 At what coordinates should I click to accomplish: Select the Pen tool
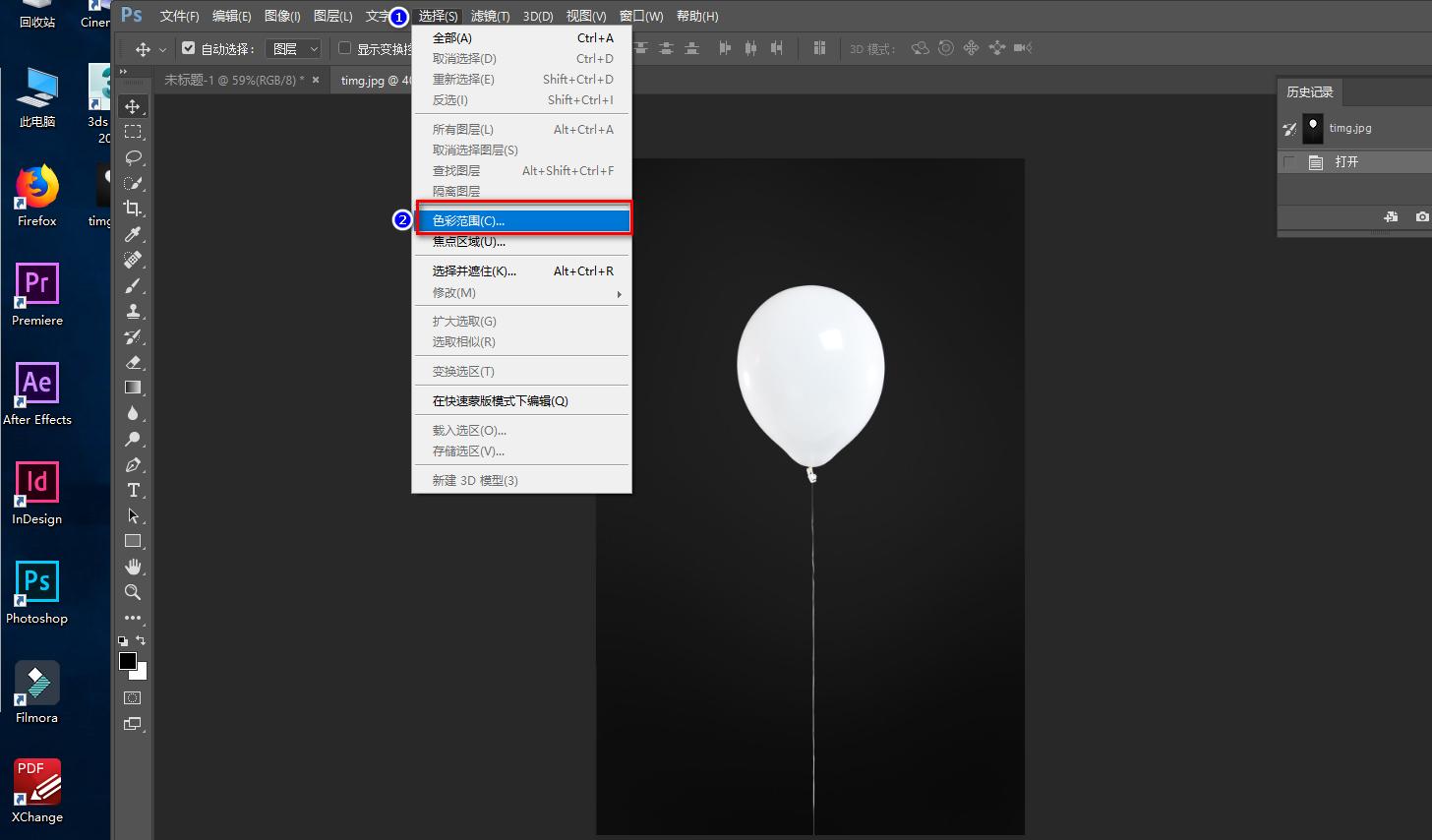133,464
